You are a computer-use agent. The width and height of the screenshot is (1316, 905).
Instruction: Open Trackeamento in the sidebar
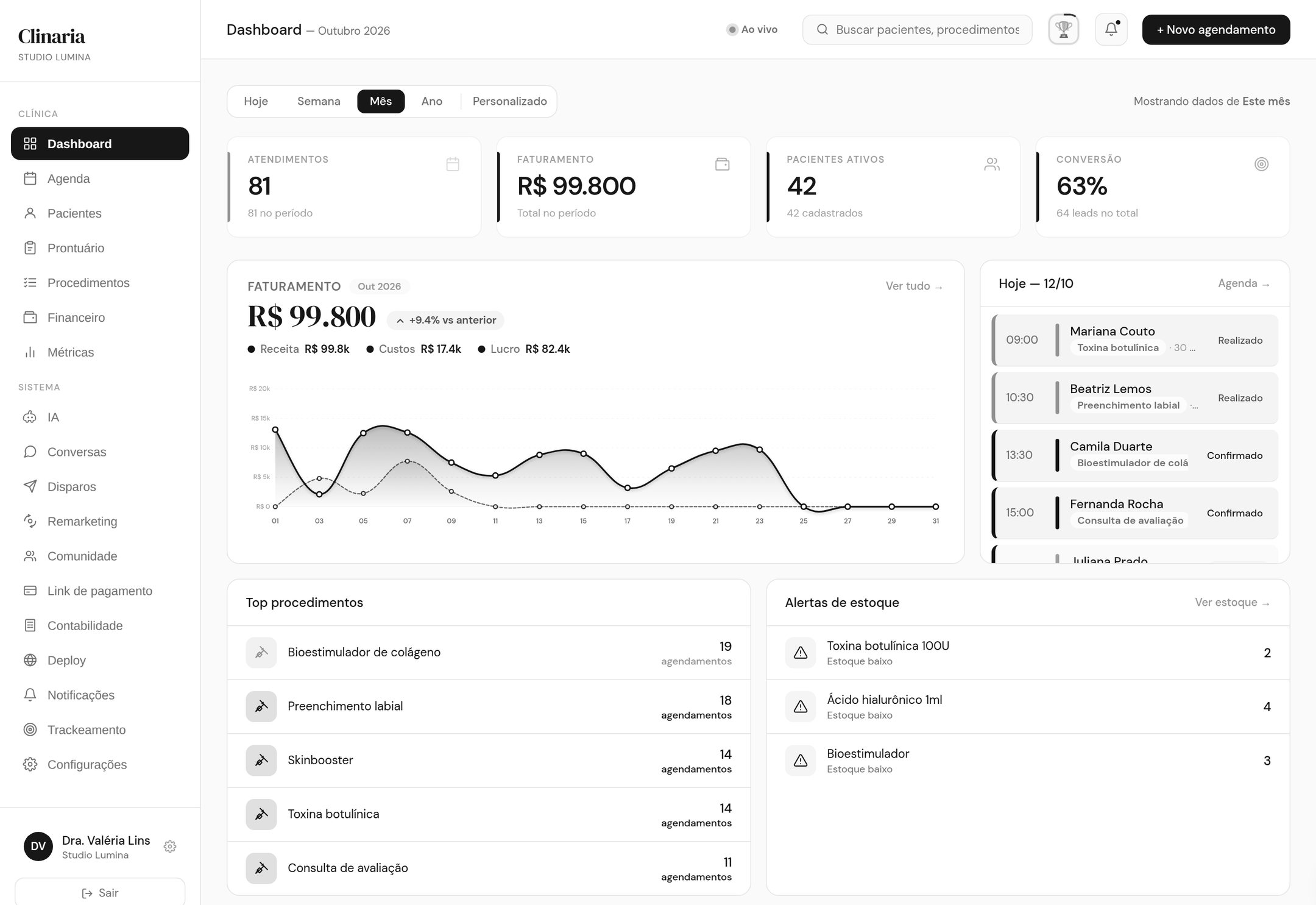click(100, 730)
